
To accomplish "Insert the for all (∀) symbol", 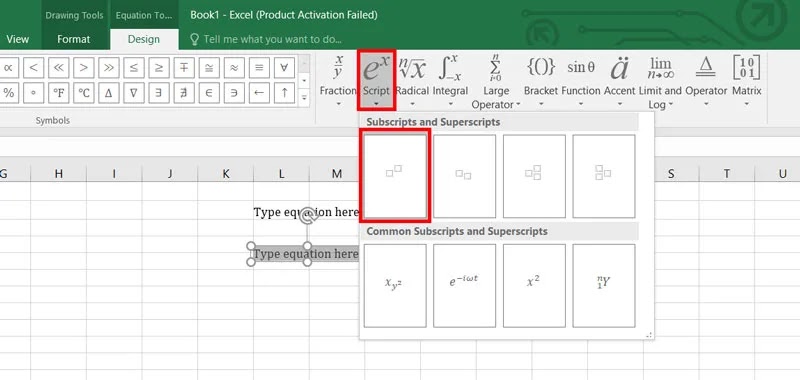I will [x=284, y=67].
